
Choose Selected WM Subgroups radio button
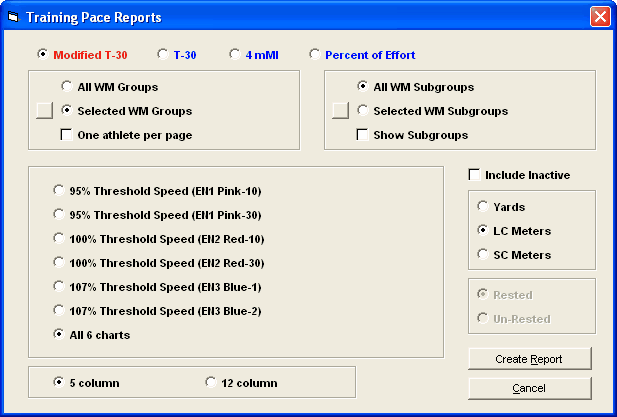pos(363,111)
